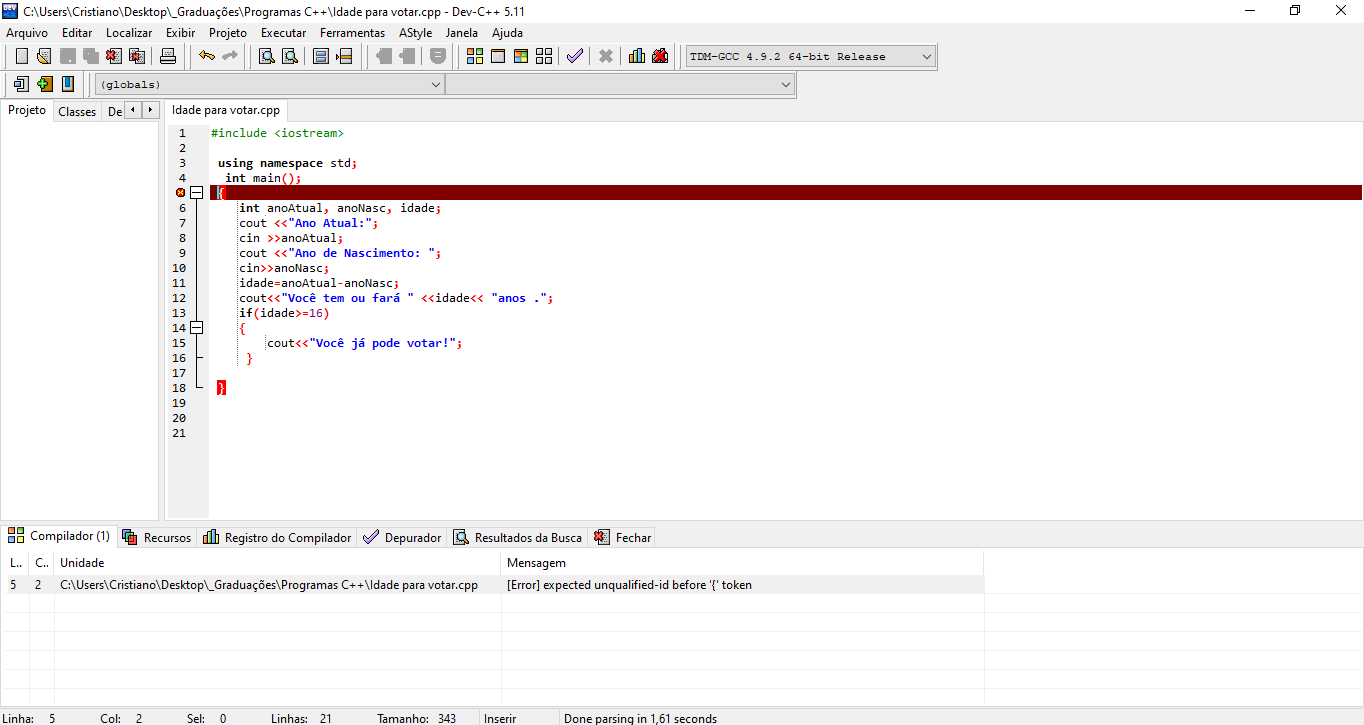1364x725 pixels.
Task: Switch to the Classes tab in the side panel
Action: coord(77,111)
